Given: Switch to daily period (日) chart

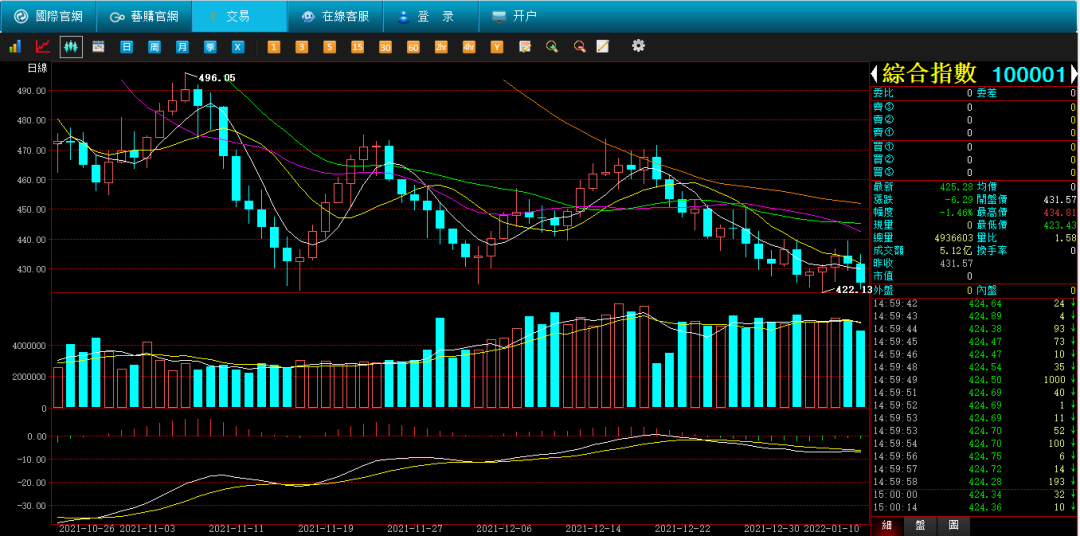Looking at the screenshot, I should 127,47.
